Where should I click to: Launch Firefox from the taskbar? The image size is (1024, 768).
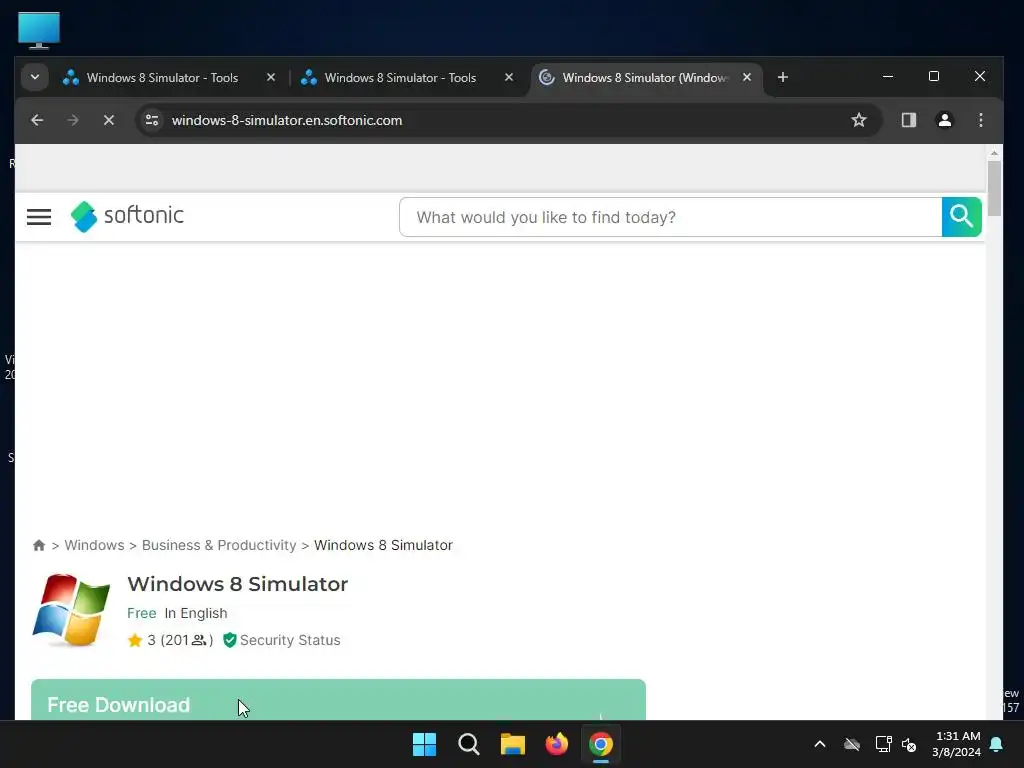tap(556, 744)
